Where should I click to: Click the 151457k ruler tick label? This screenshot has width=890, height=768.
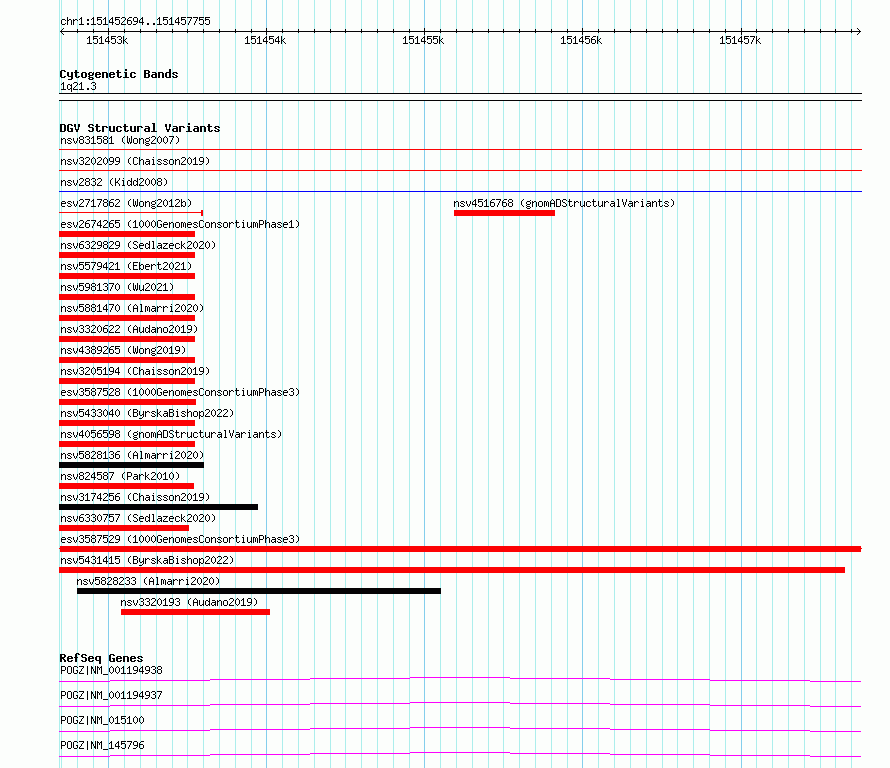pyautogui.click(x=740, y=40)
